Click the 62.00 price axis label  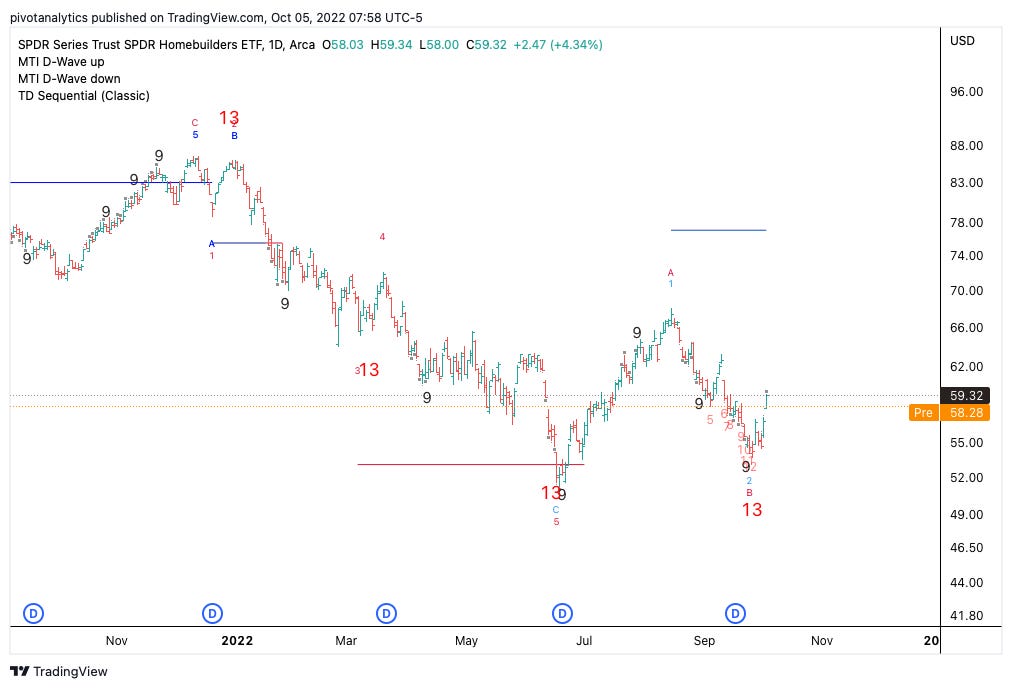[x=966, y=366]
